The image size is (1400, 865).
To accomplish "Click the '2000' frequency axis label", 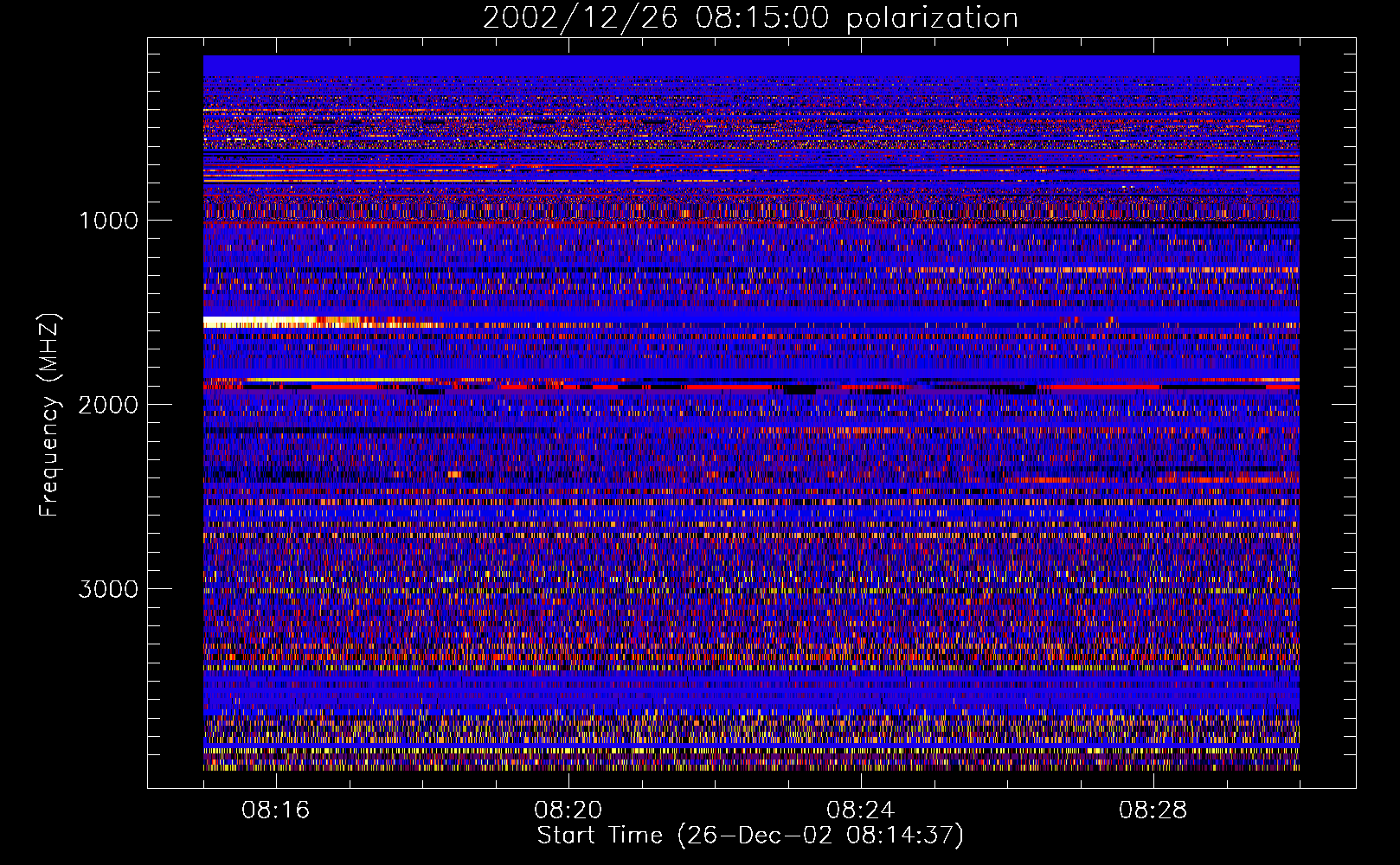I will (x=108, y=405).
